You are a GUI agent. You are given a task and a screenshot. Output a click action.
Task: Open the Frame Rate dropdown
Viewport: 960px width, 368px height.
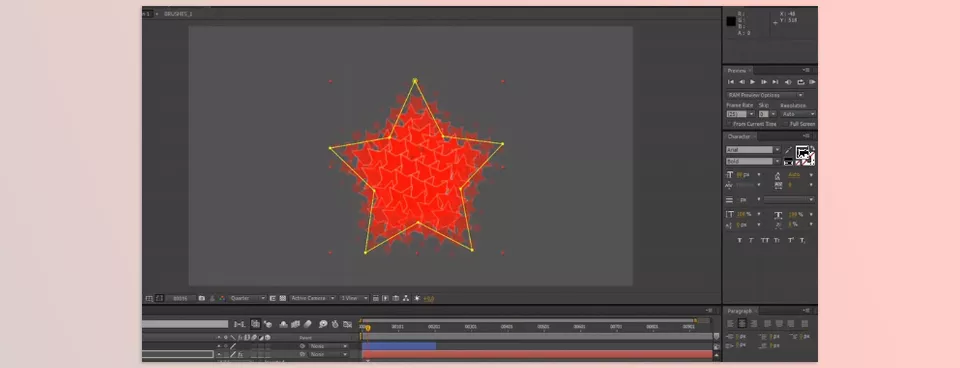click(x=751, y=114)
